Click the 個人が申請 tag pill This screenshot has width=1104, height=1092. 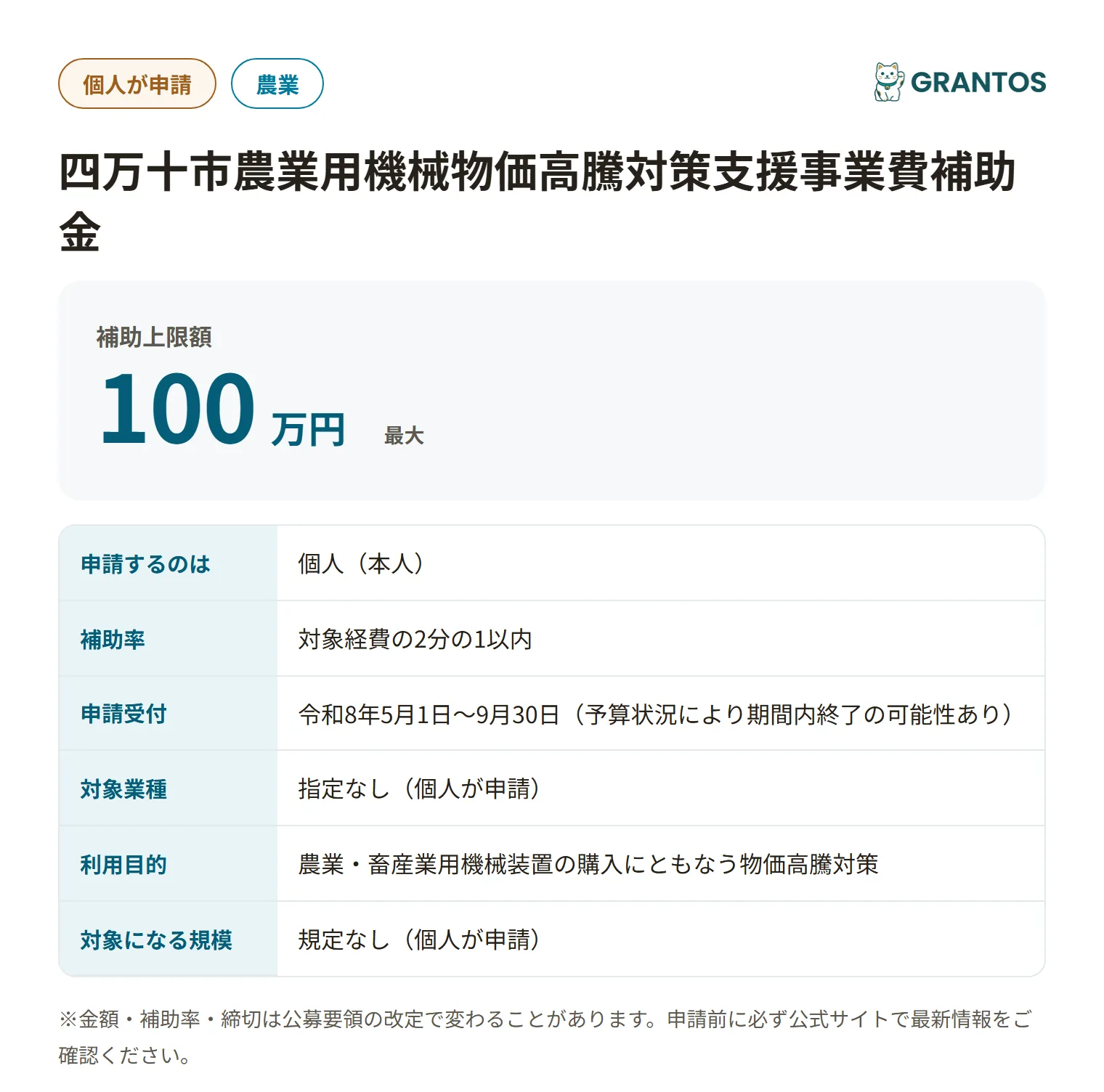[x=137, y=83]
